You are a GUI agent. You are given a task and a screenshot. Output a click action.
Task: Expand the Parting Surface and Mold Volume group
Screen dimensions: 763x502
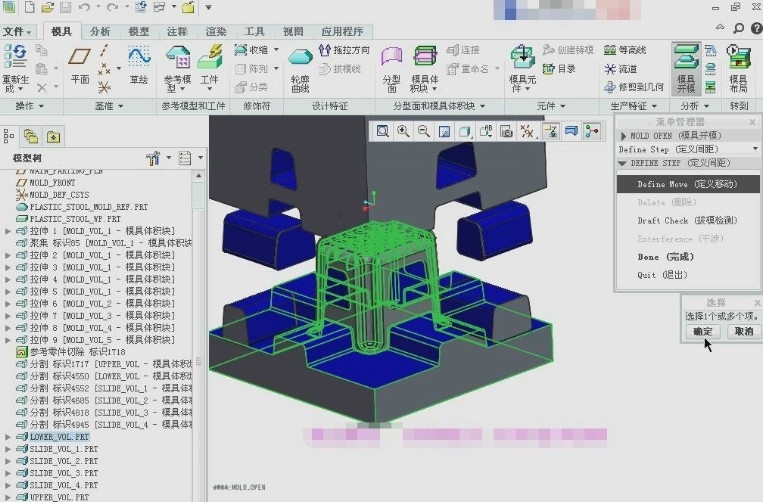pos(439,106)
